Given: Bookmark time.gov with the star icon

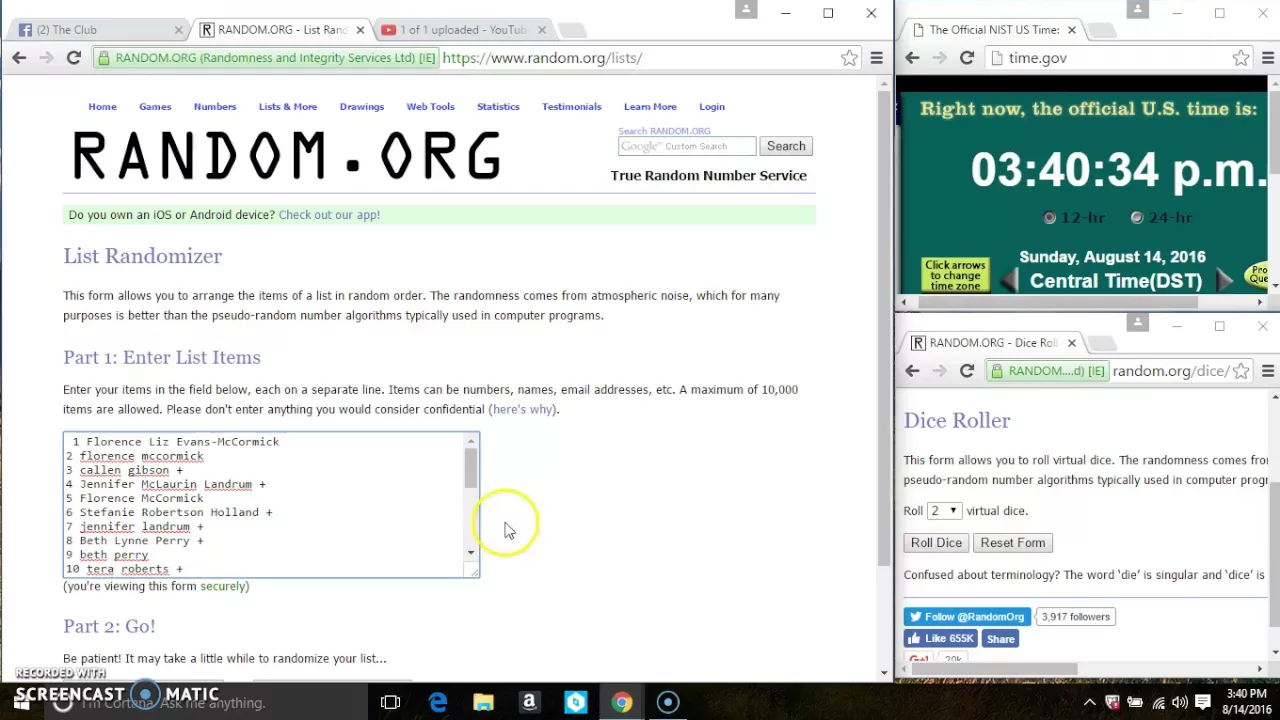Looking at the screenshot, I should click(x=1241, y=58).
